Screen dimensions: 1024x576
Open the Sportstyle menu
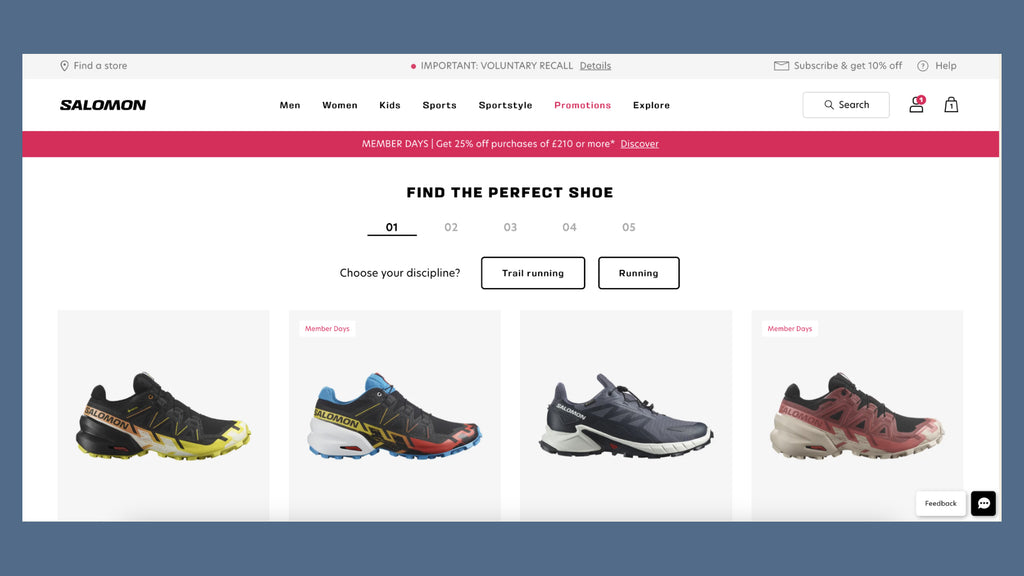(505, 105)
